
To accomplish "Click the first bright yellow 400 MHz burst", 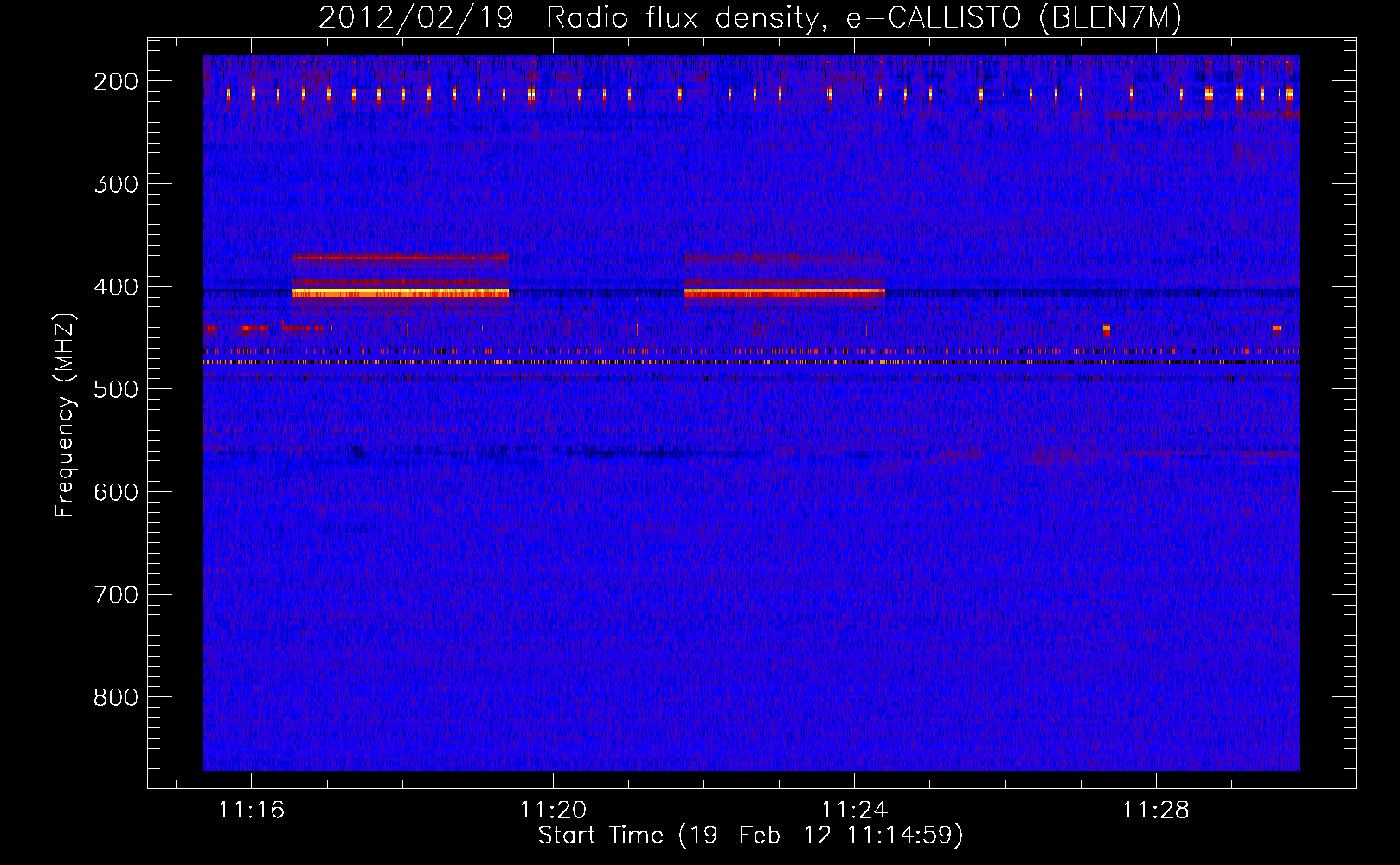I will [x=400, y=293].
